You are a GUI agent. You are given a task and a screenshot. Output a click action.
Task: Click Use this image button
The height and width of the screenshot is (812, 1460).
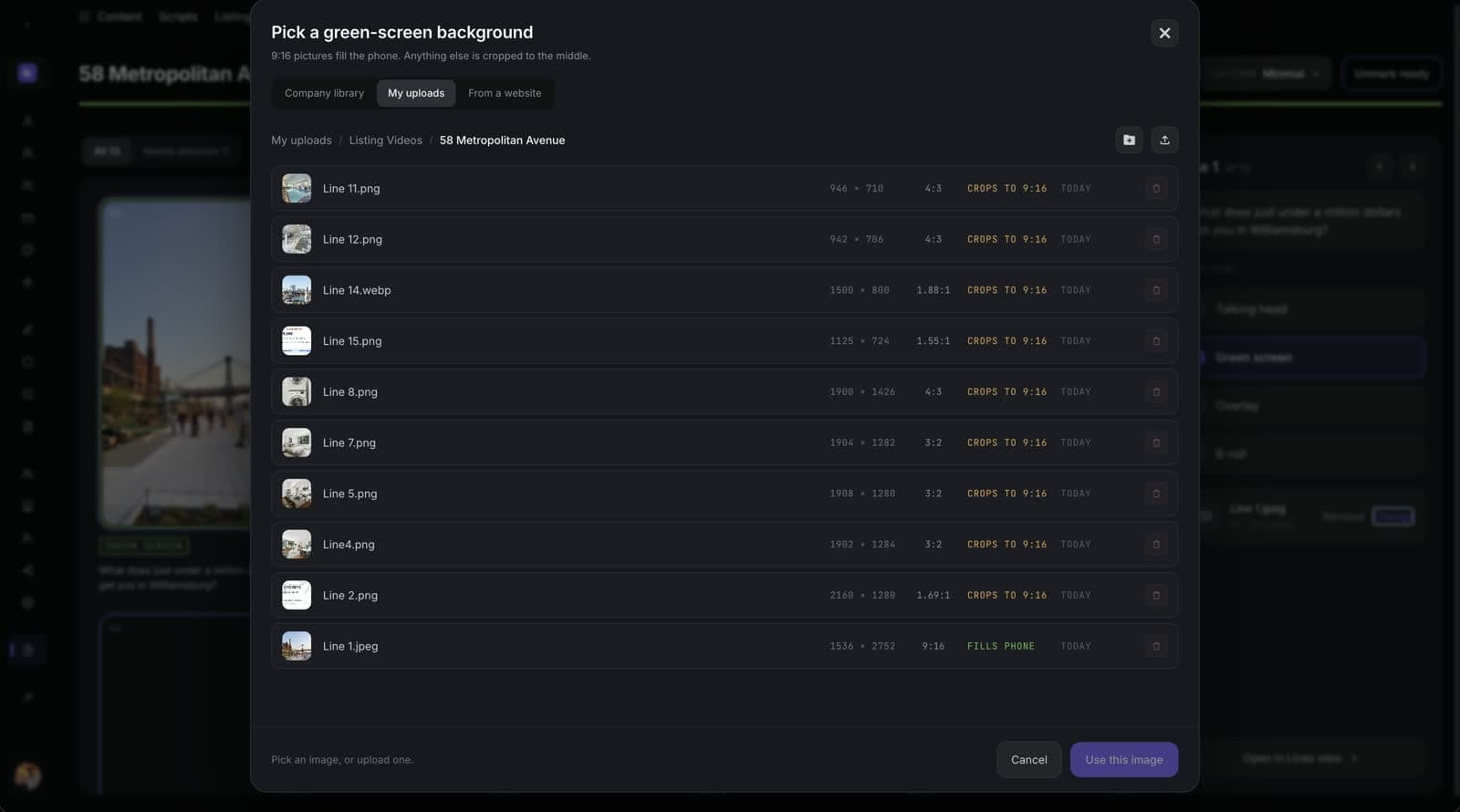tap(1123, 759)
